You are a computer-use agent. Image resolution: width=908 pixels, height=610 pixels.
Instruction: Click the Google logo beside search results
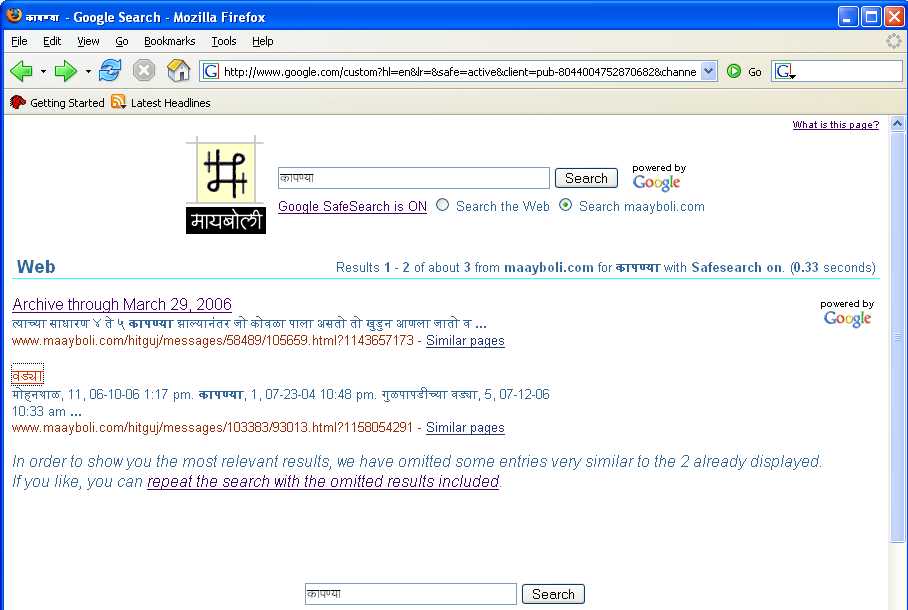[847, 319]
